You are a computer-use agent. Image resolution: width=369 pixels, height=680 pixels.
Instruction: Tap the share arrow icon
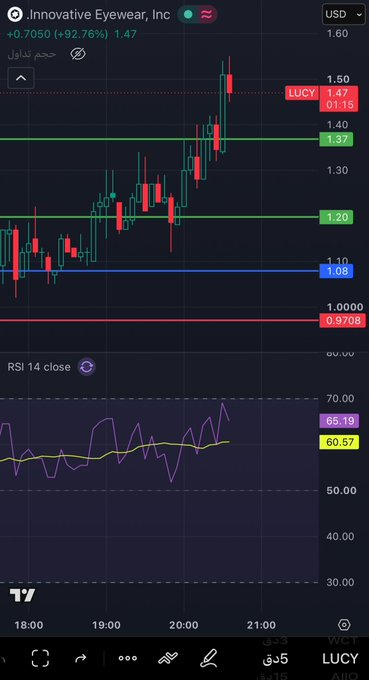click(81, 659)
